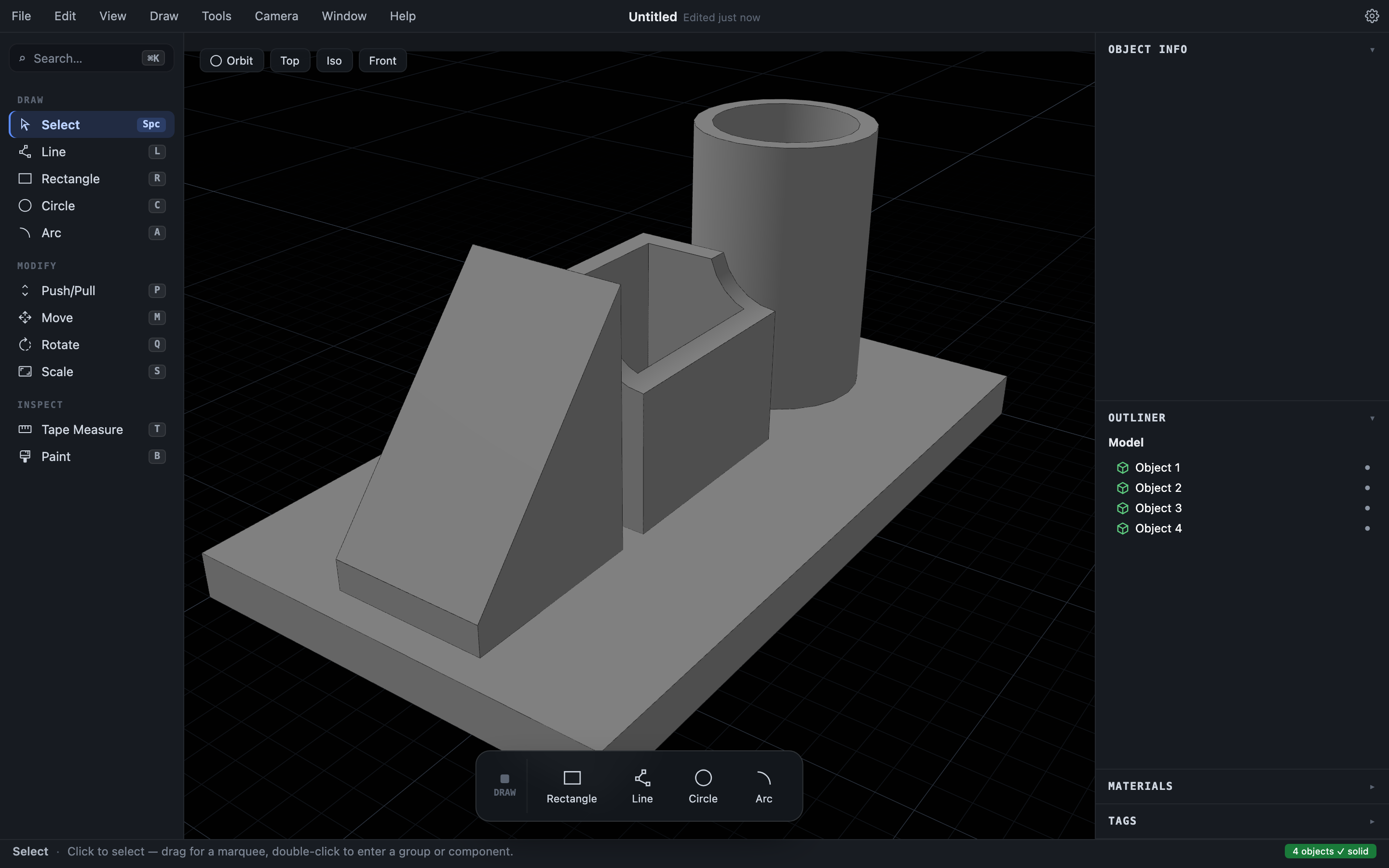Select the Scale tool icon

[25, 371]
